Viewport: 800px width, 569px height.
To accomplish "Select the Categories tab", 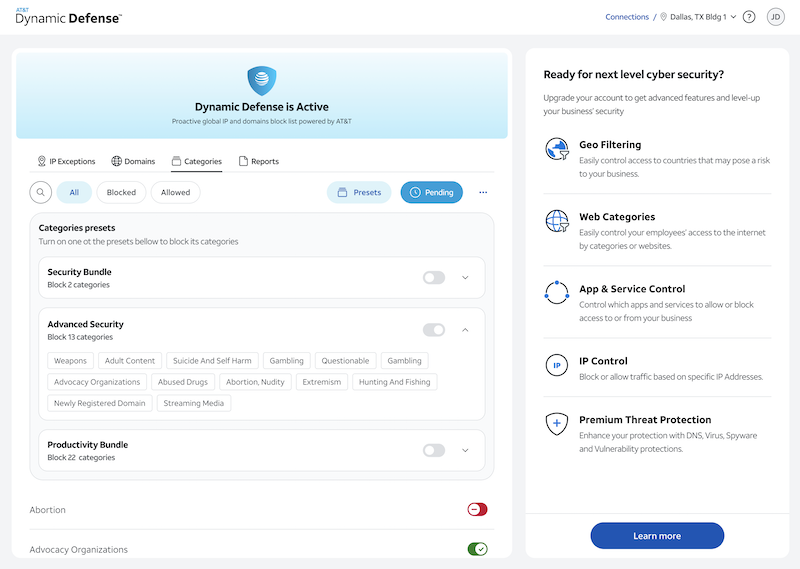I will tap(196, 161).
